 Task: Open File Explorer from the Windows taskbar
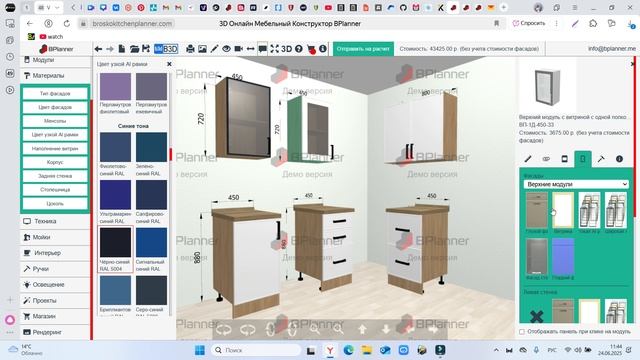367,350
